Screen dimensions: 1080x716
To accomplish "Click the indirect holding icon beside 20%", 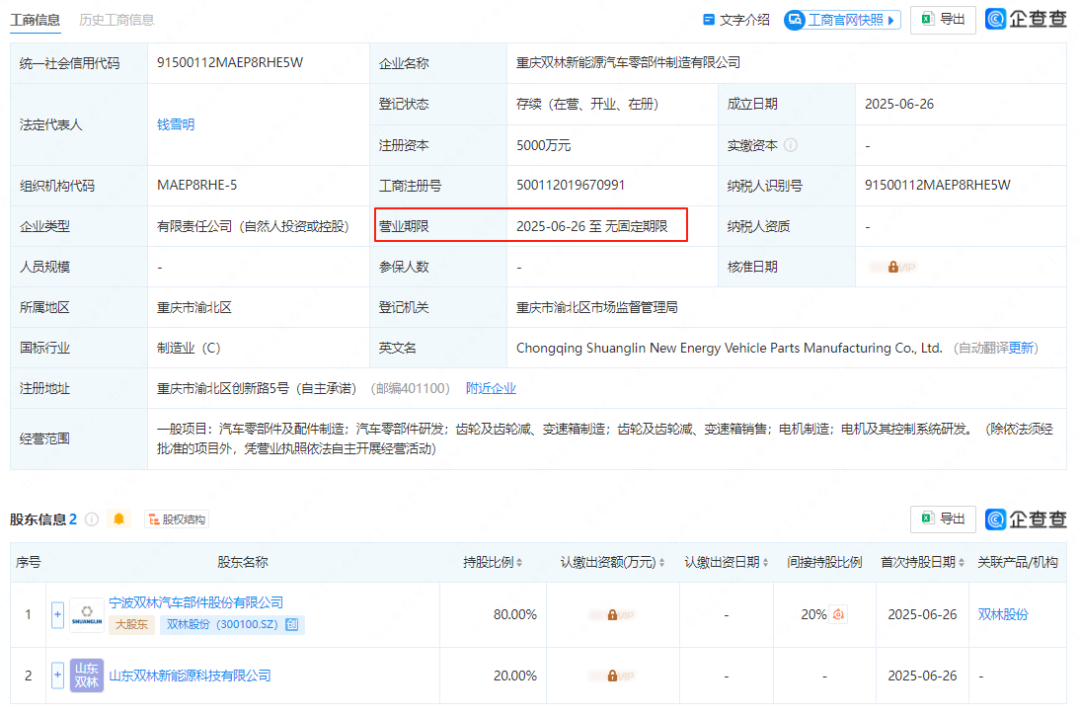I will (838, 615).
